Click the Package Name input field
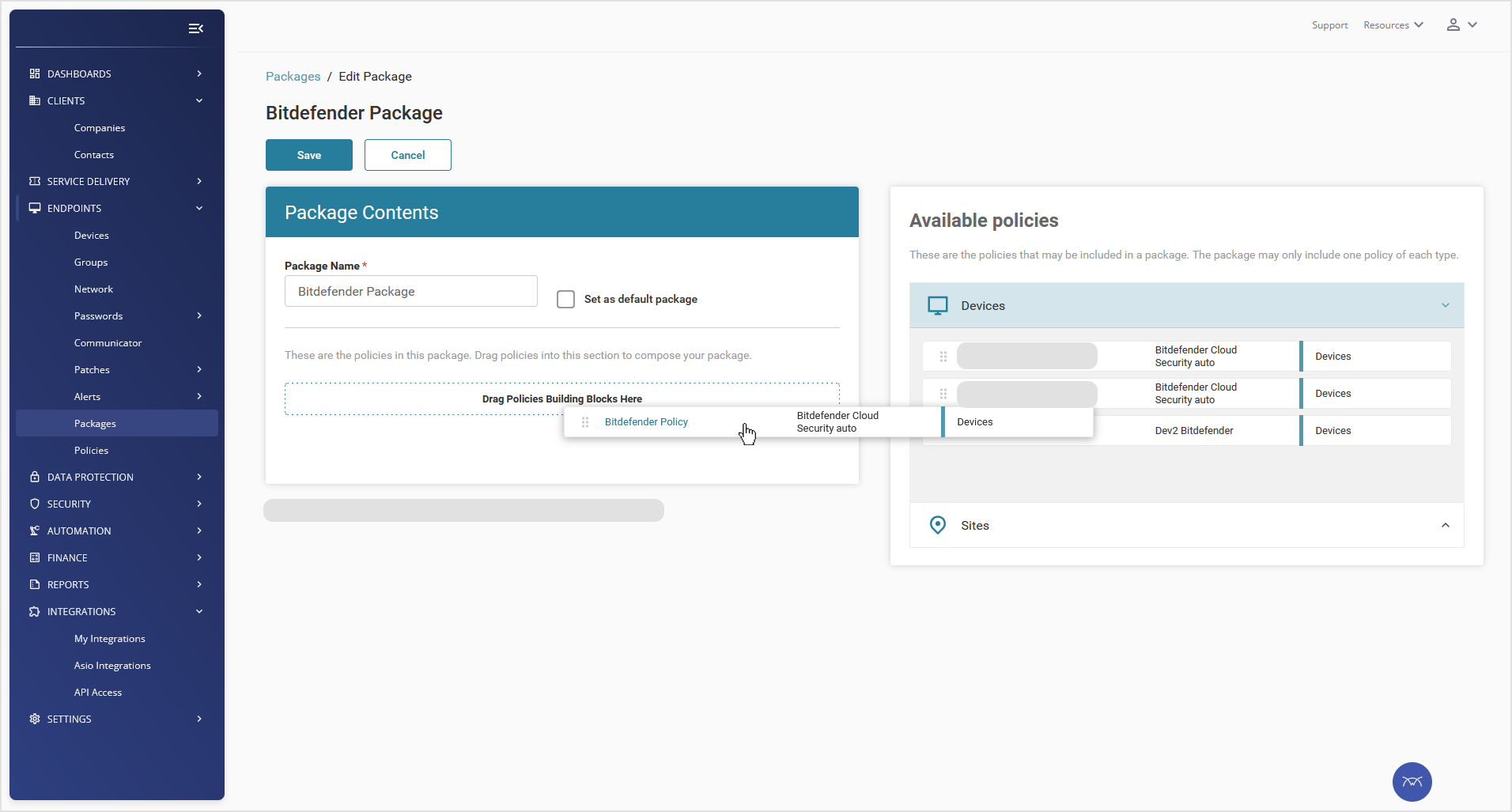Image resolution: width=1512 pixels, height=812 pixels. 410,291
